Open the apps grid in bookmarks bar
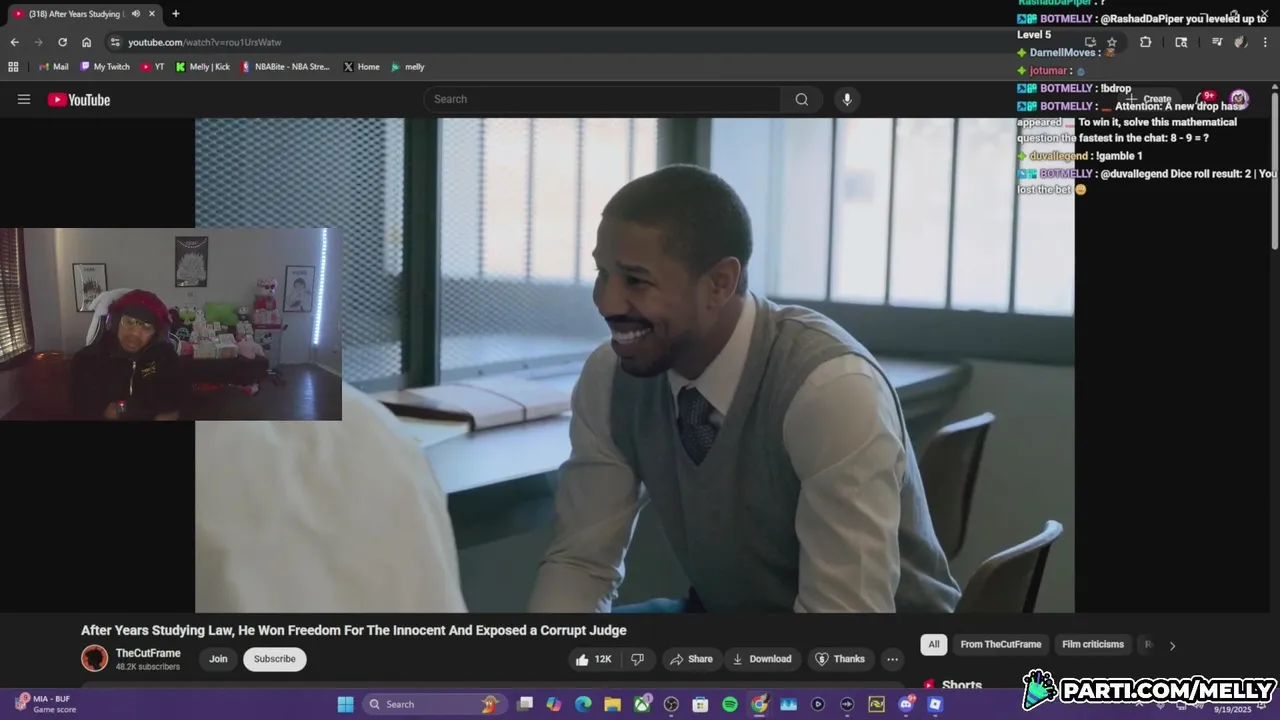 (x=13, y=67)
